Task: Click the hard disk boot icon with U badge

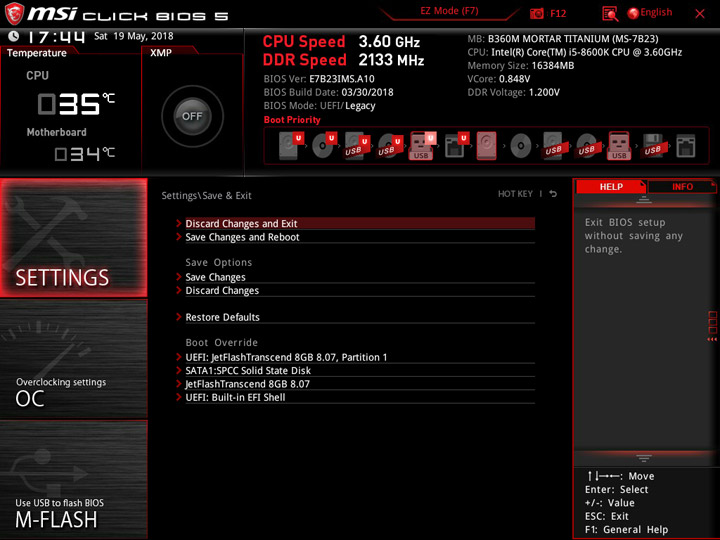Action: [x=291, y=145]
